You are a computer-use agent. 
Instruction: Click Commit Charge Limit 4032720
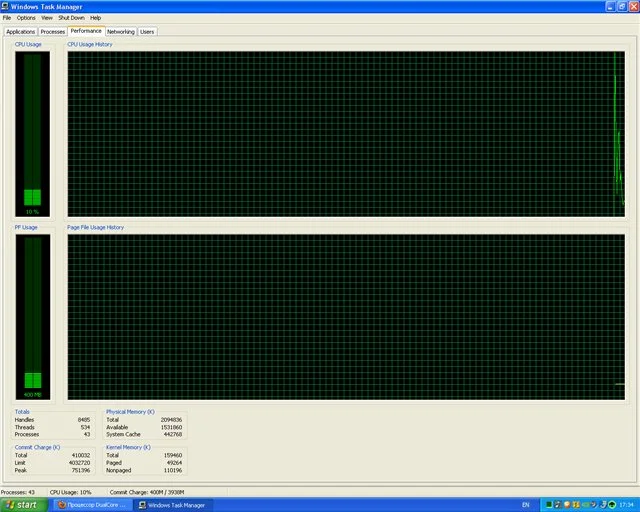(x=80, y=463)
